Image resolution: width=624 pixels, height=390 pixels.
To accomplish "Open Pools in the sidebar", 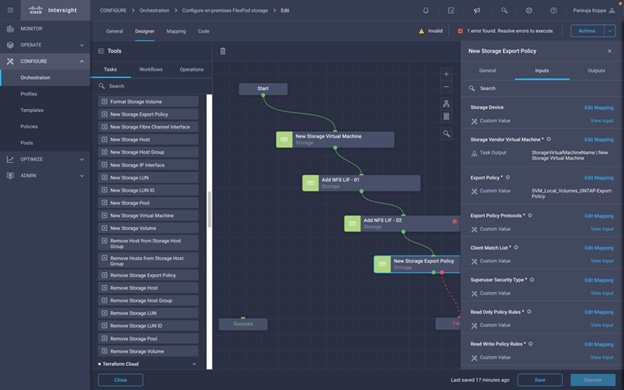I will pyautogui.click(x=27, y=143).
